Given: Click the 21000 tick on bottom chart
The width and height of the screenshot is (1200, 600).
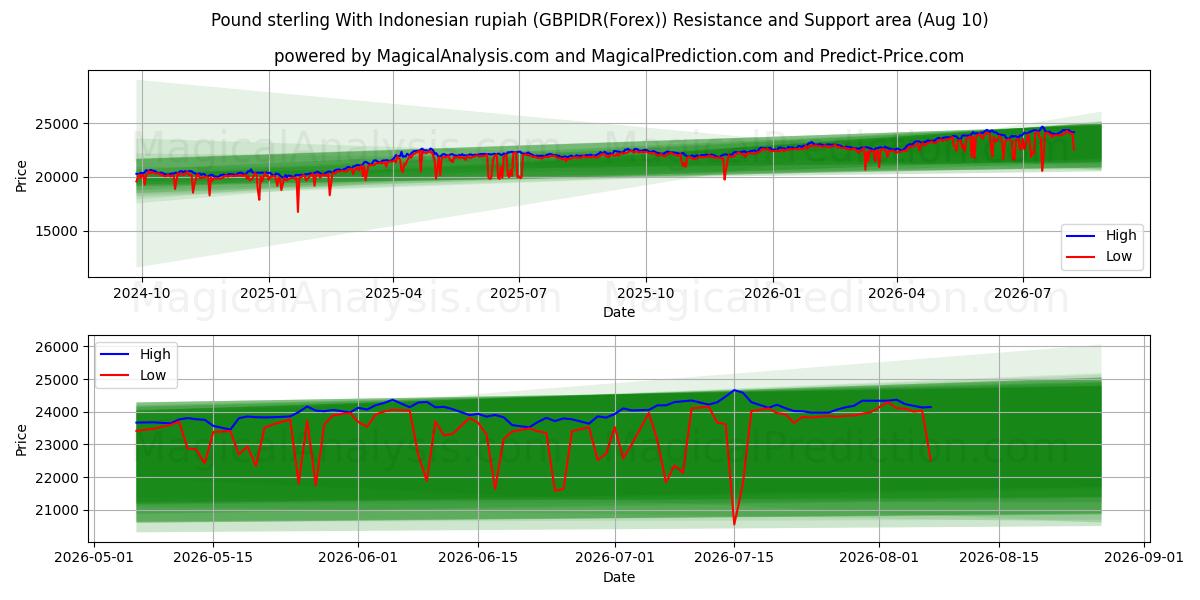Looking at the screenshot, I should [x=59, y=510].
